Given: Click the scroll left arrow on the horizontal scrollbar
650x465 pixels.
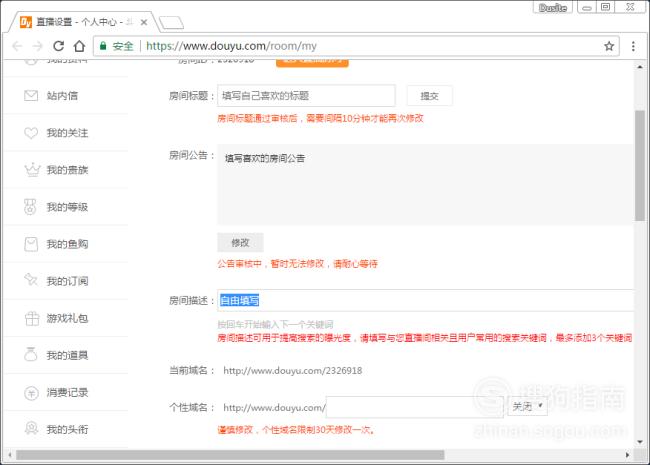Looking at the screenshot, I should point(10,455).
